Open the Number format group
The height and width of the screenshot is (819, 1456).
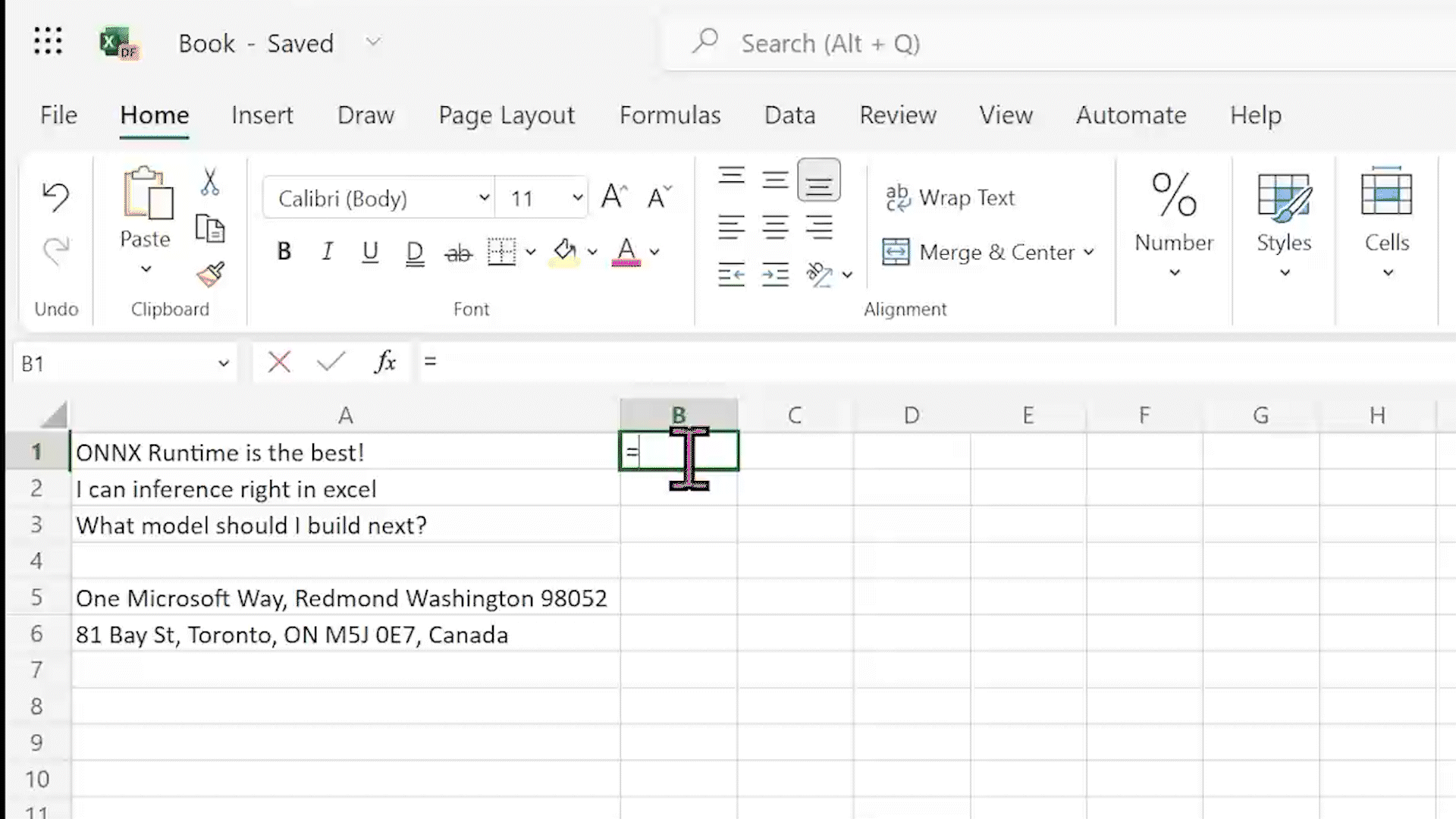coord(1174,224)
